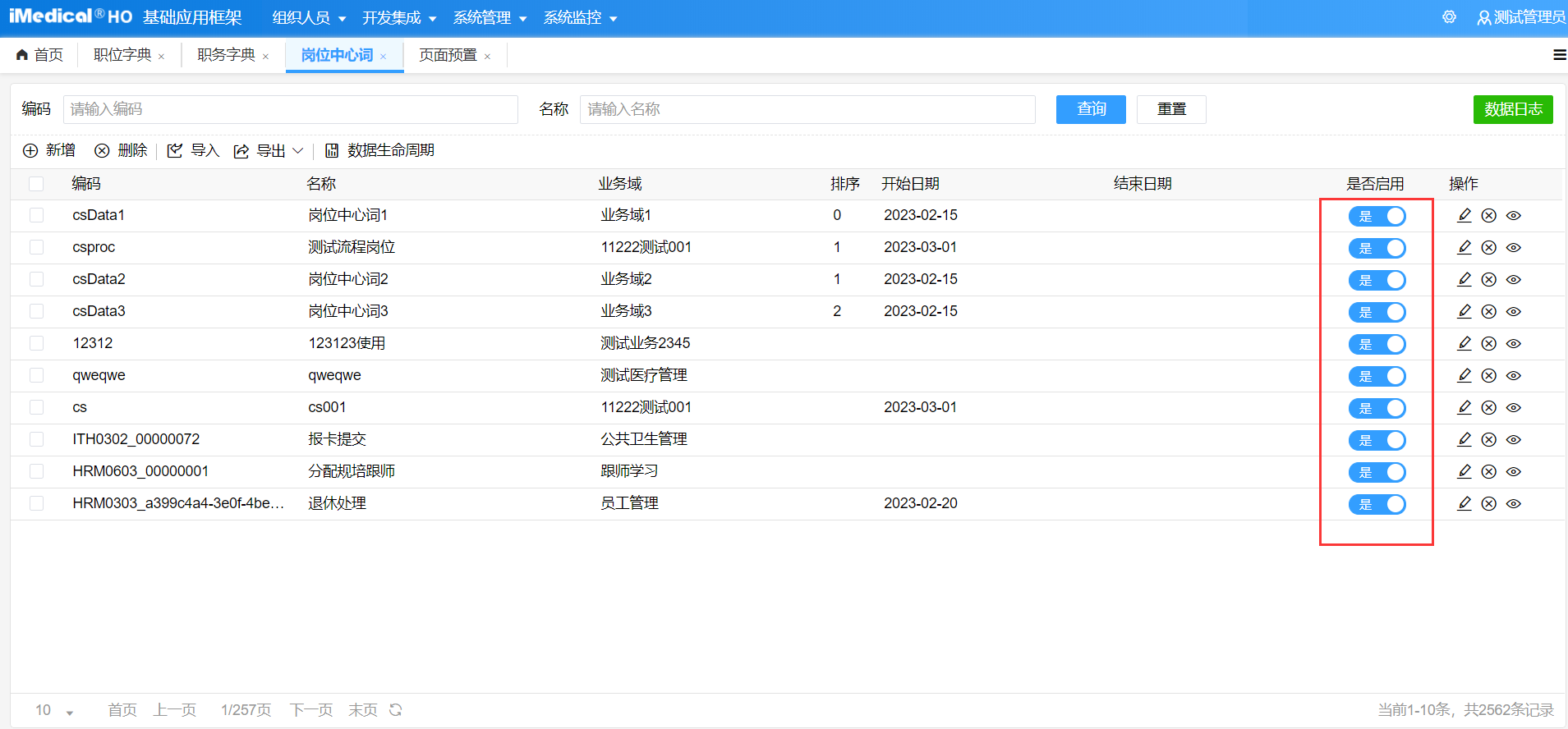Open the 导出 export dropdown
The width and height of the screenshot is (1568, 729).
click(x=269, y=150)
